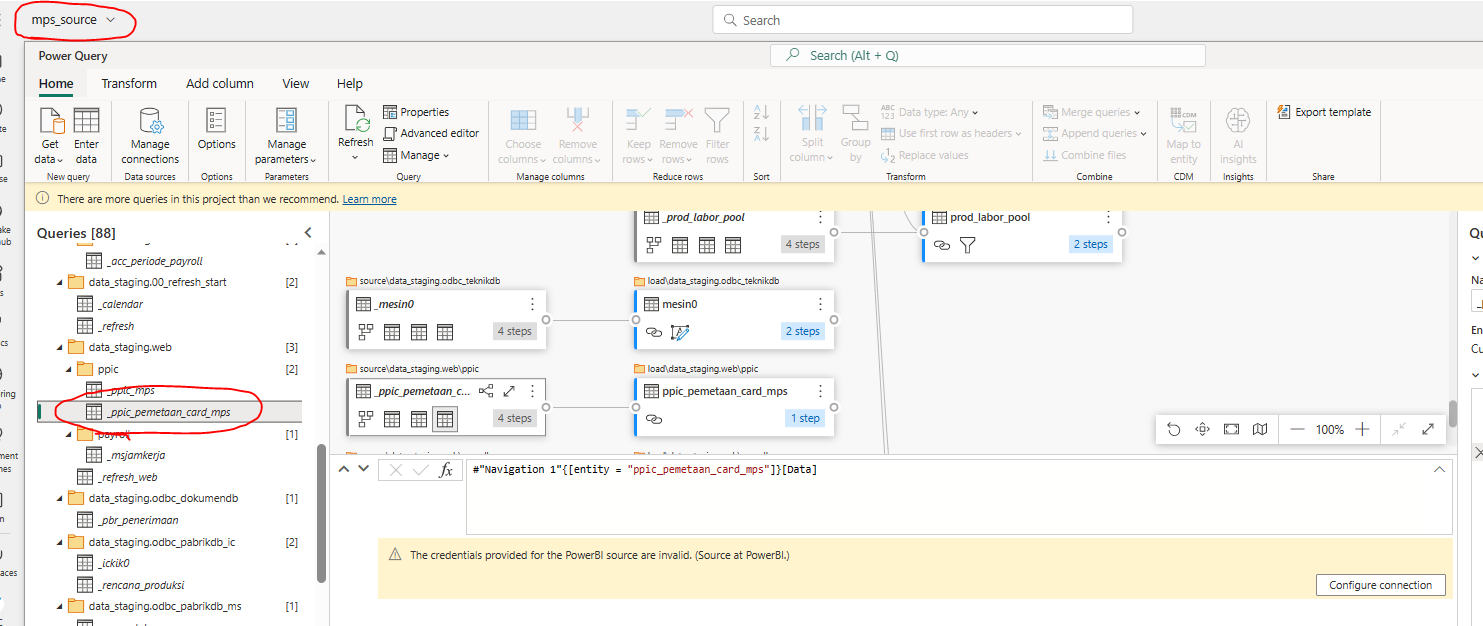Select the highlighted last step in _ppic_pemetaan_c card

pyautogui.click(x=445, y=418)
